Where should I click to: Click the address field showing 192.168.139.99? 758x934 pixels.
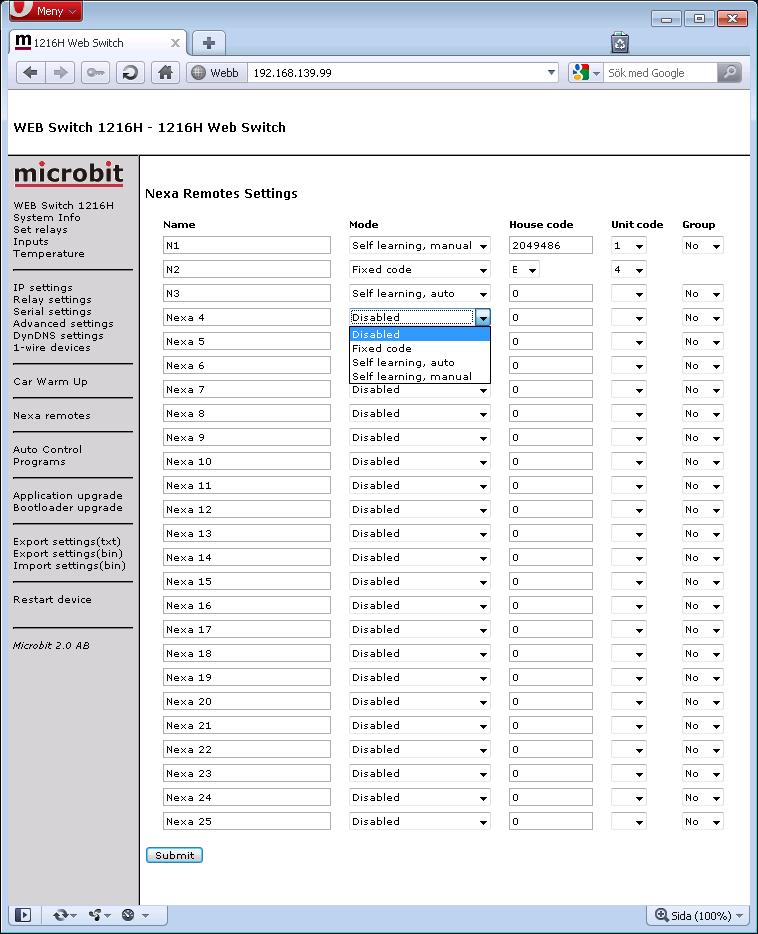pyautogui.click(x=396, y=73)
